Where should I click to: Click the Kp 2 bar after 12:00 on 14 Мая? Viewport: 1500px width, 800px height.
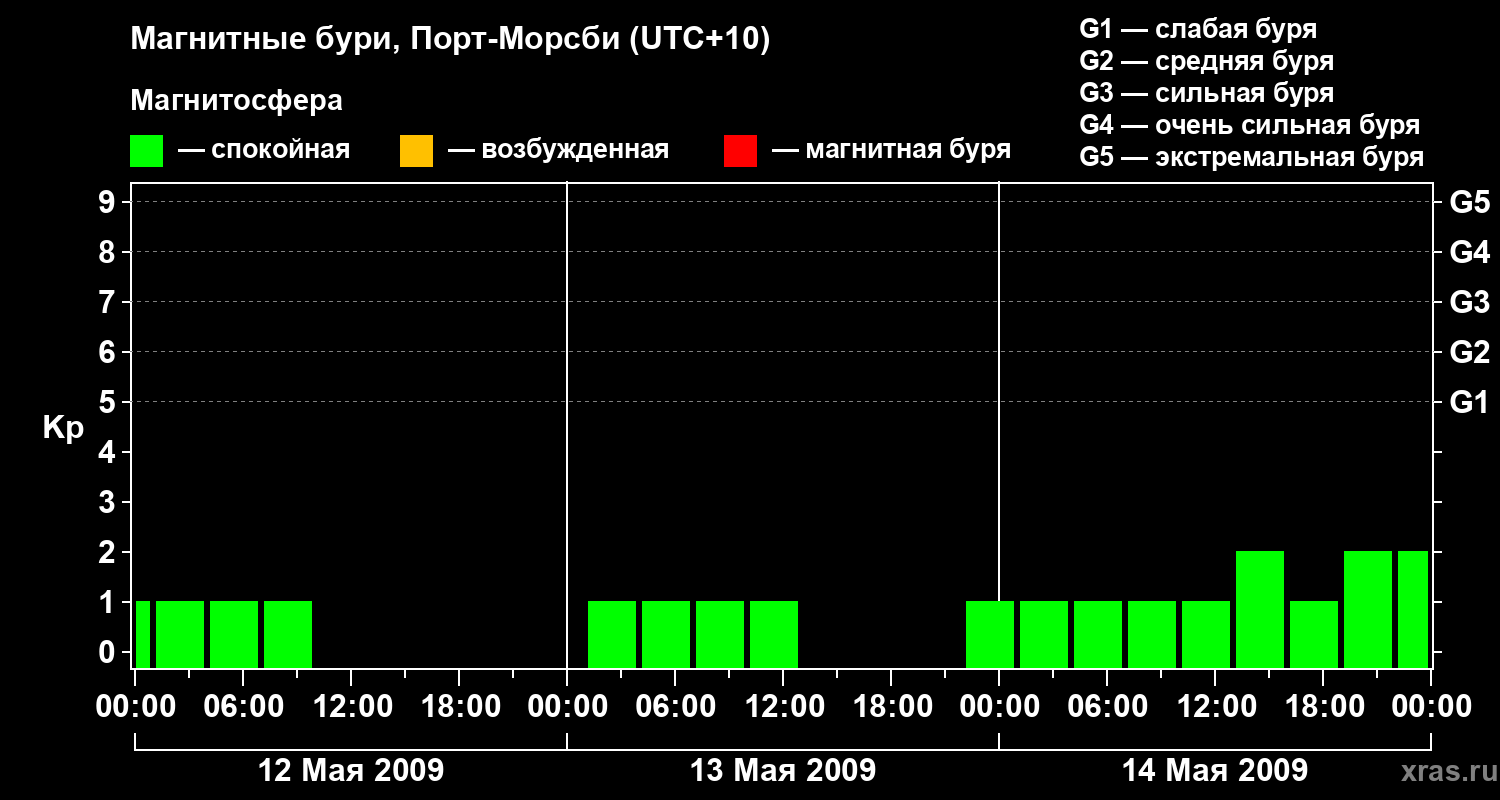[x=1260, y=609]
